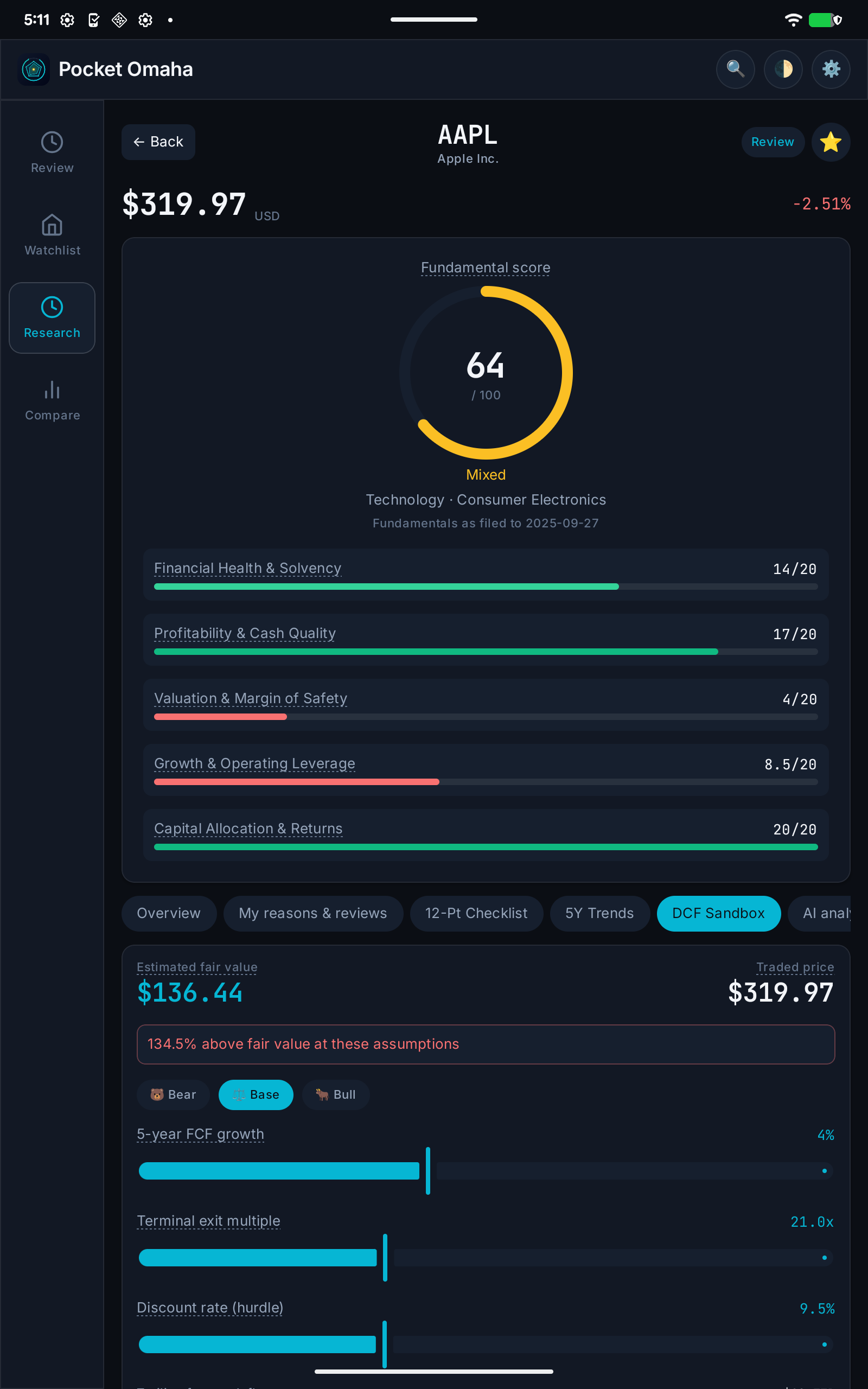The image size is (868, 1389).
Task: Click the -2.51% price change
Action: click(821, 205)
